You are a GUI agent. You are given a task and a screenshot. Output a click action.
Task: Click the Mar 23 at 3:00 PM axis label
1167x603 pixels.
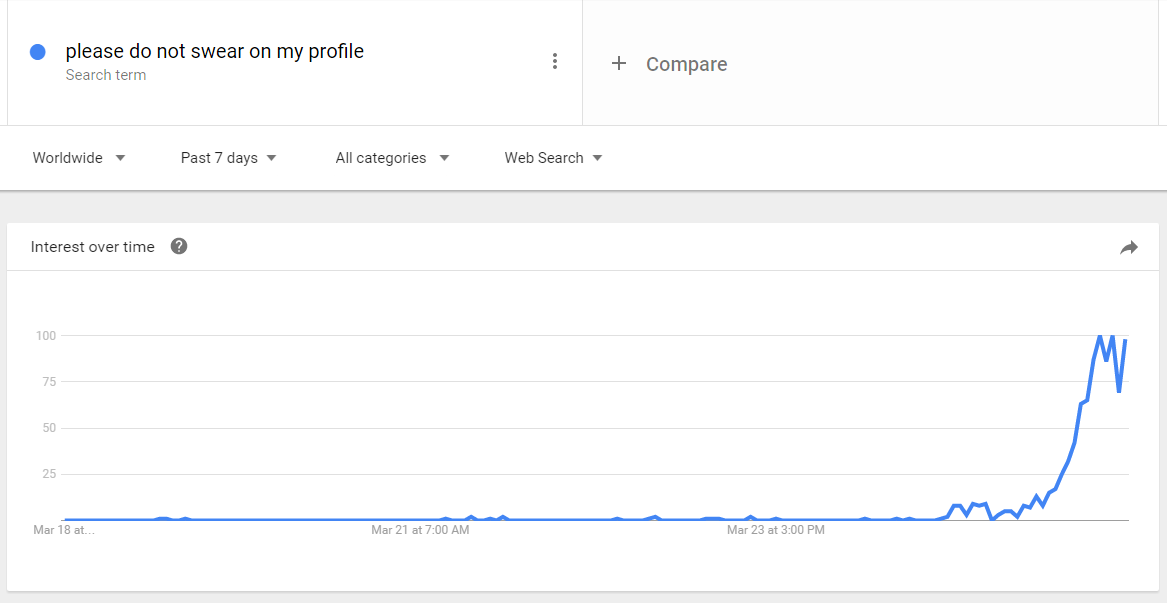click(x=776, y=530)
